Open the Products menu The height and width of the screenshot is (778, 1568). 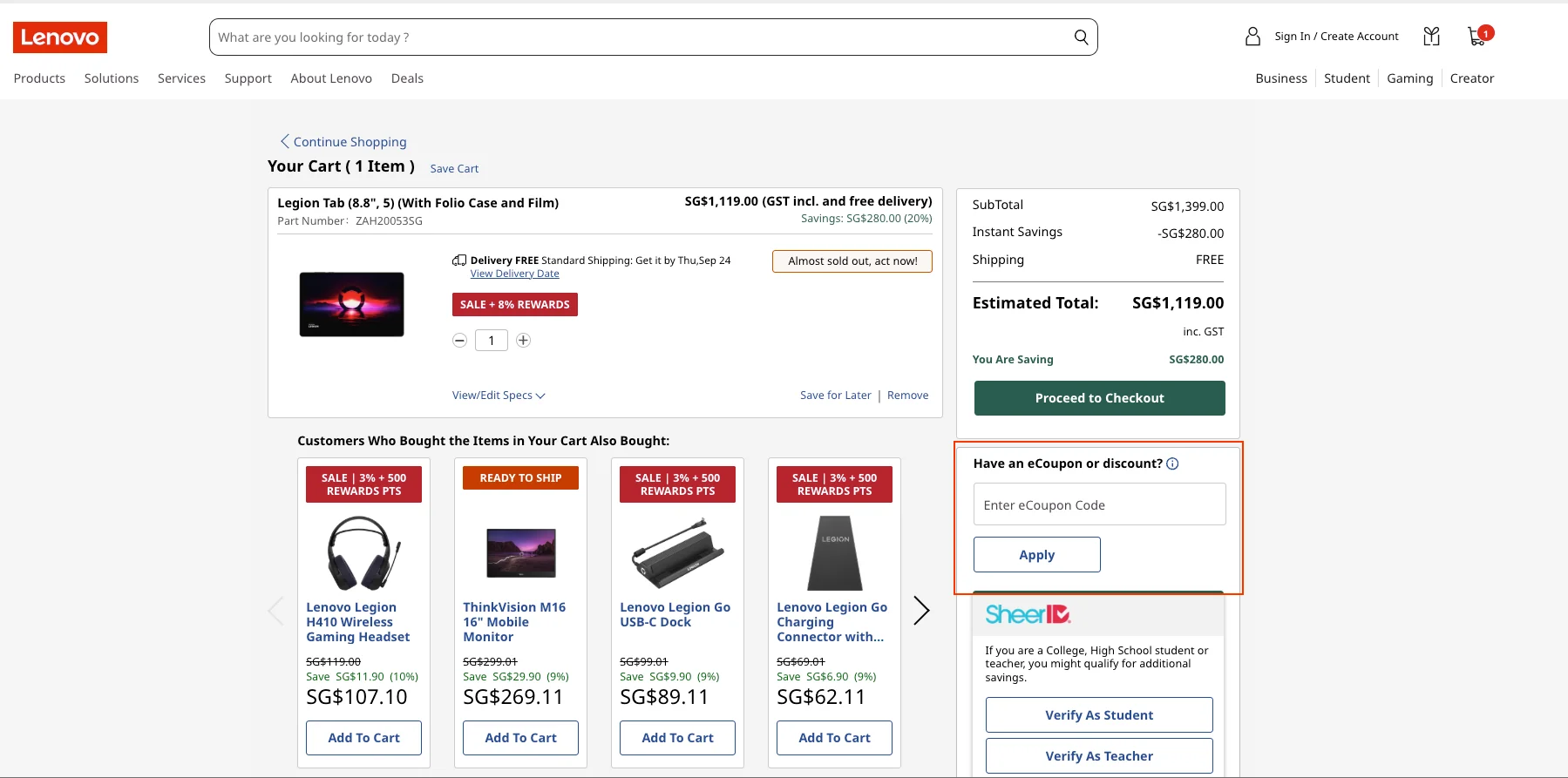(x=39, y=78)
